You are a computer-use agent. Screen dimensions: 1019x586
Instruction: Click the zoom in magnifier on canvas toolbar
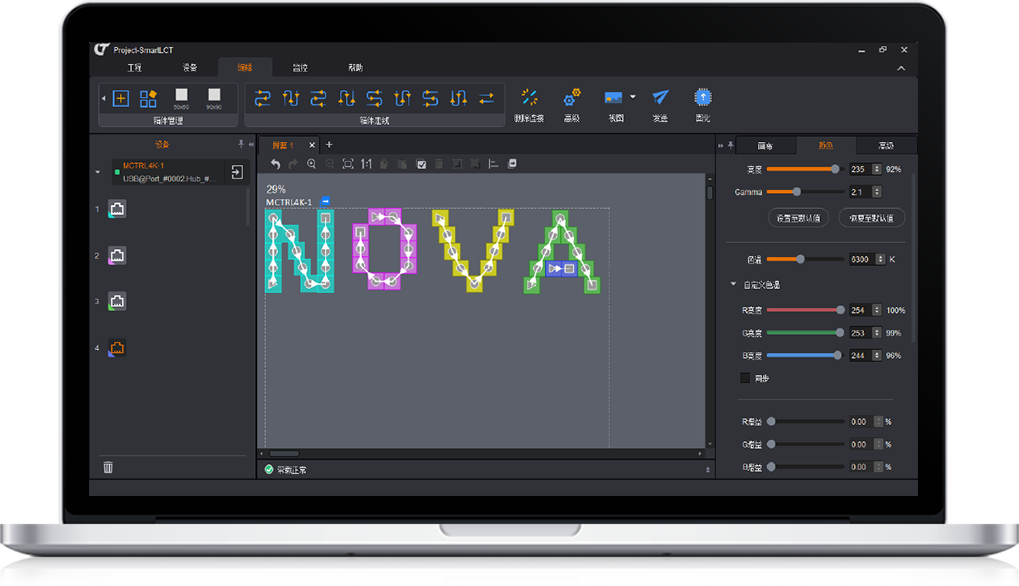pos(312,164)
